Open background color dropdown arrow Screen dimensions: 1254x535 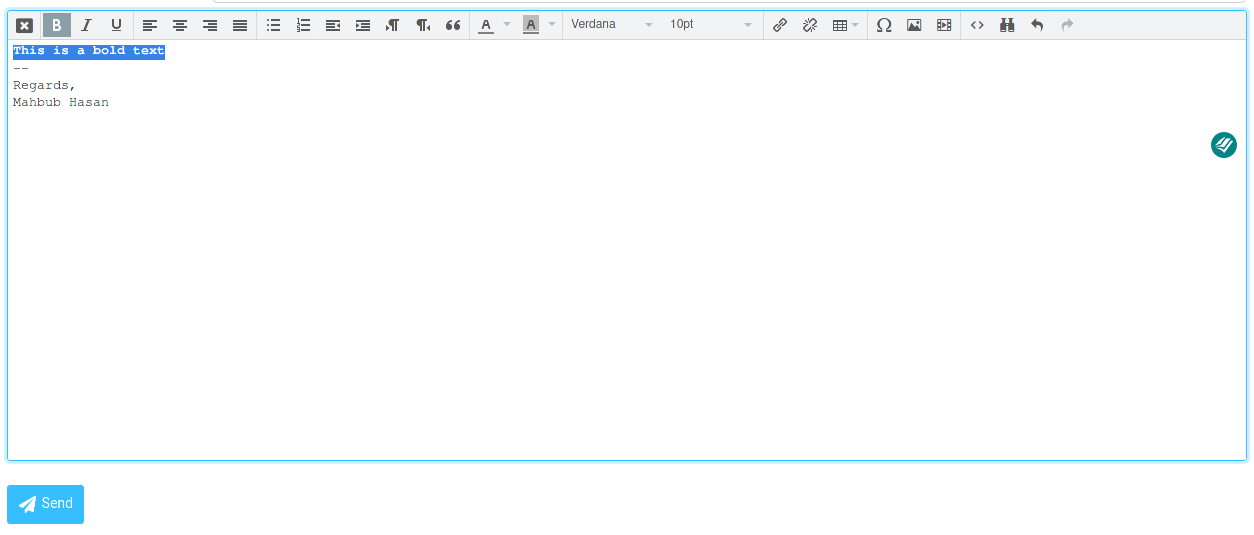tap(552, 25)
